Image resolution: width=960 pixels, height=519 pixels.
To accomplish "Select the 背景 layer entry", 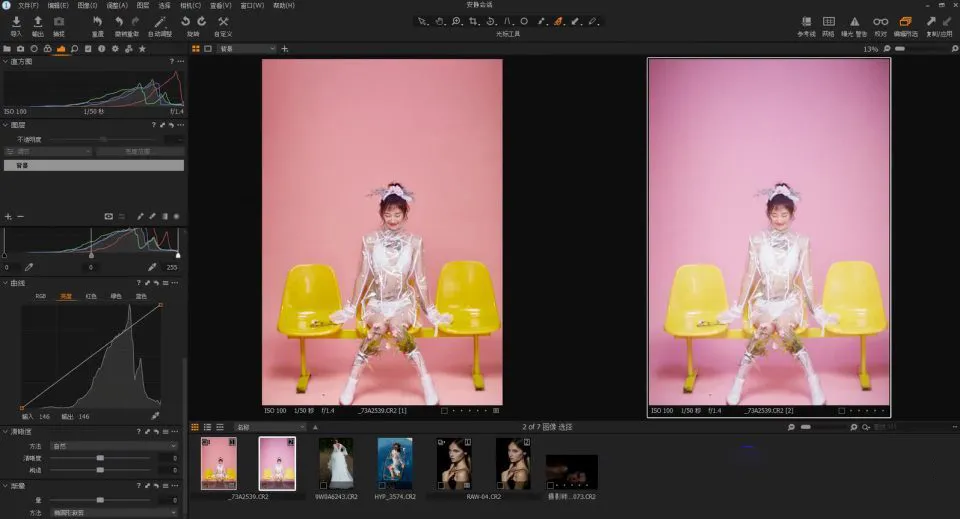I will coord(94,165).
